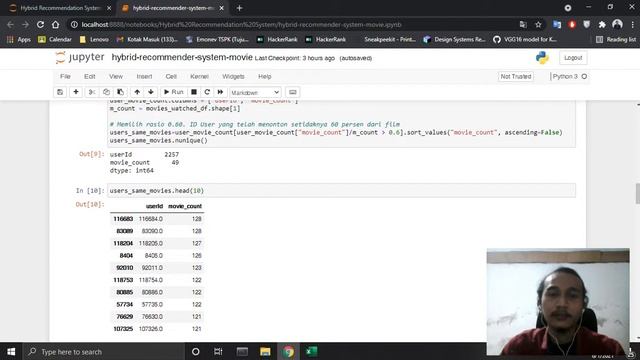This screenshot has height=360, width=640.
Task: Paste cells below in the toolbar
Action: [120, 92]
